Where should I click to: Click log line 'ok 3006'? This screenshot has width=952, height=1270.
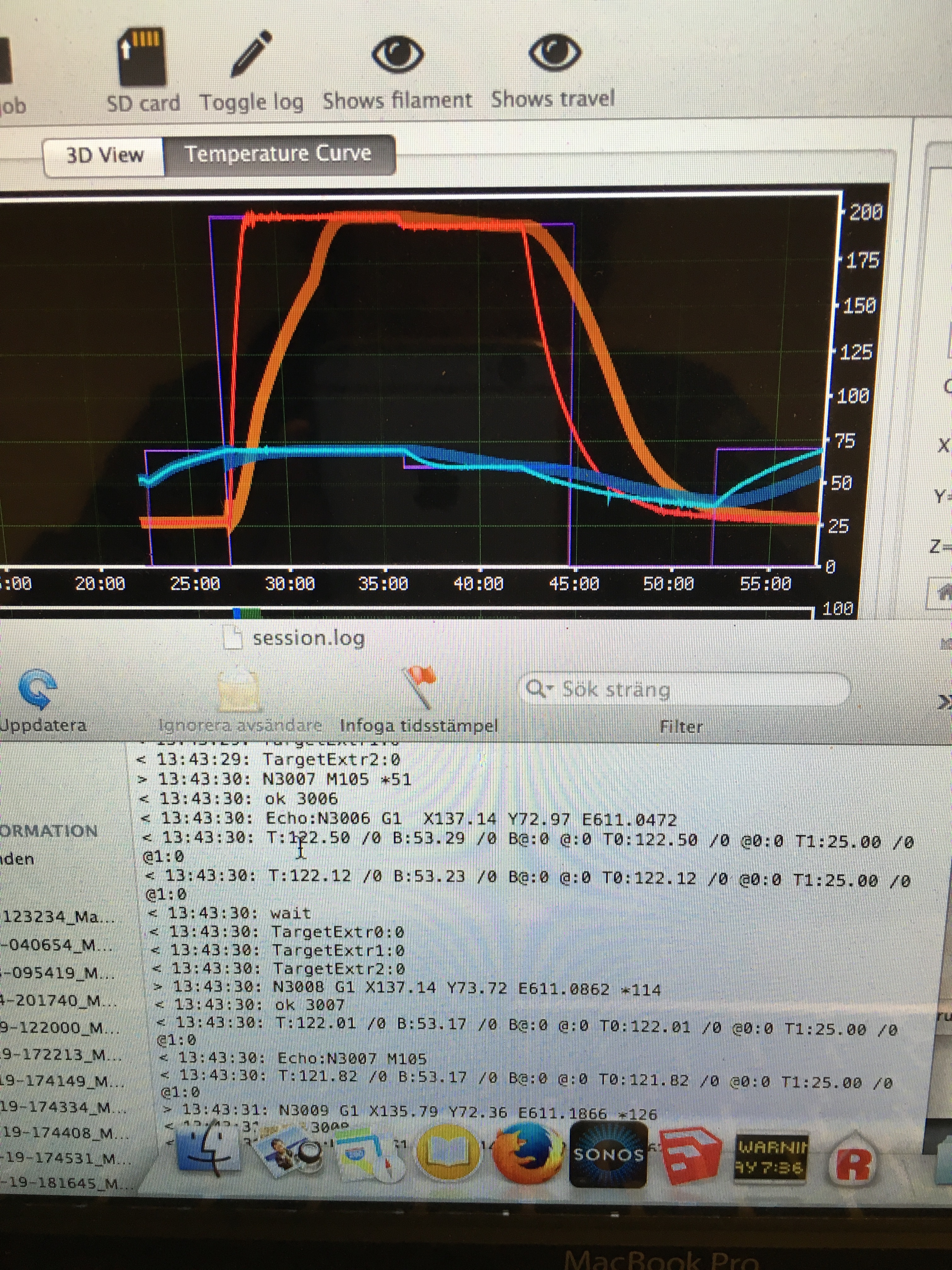tap(238, 798)
